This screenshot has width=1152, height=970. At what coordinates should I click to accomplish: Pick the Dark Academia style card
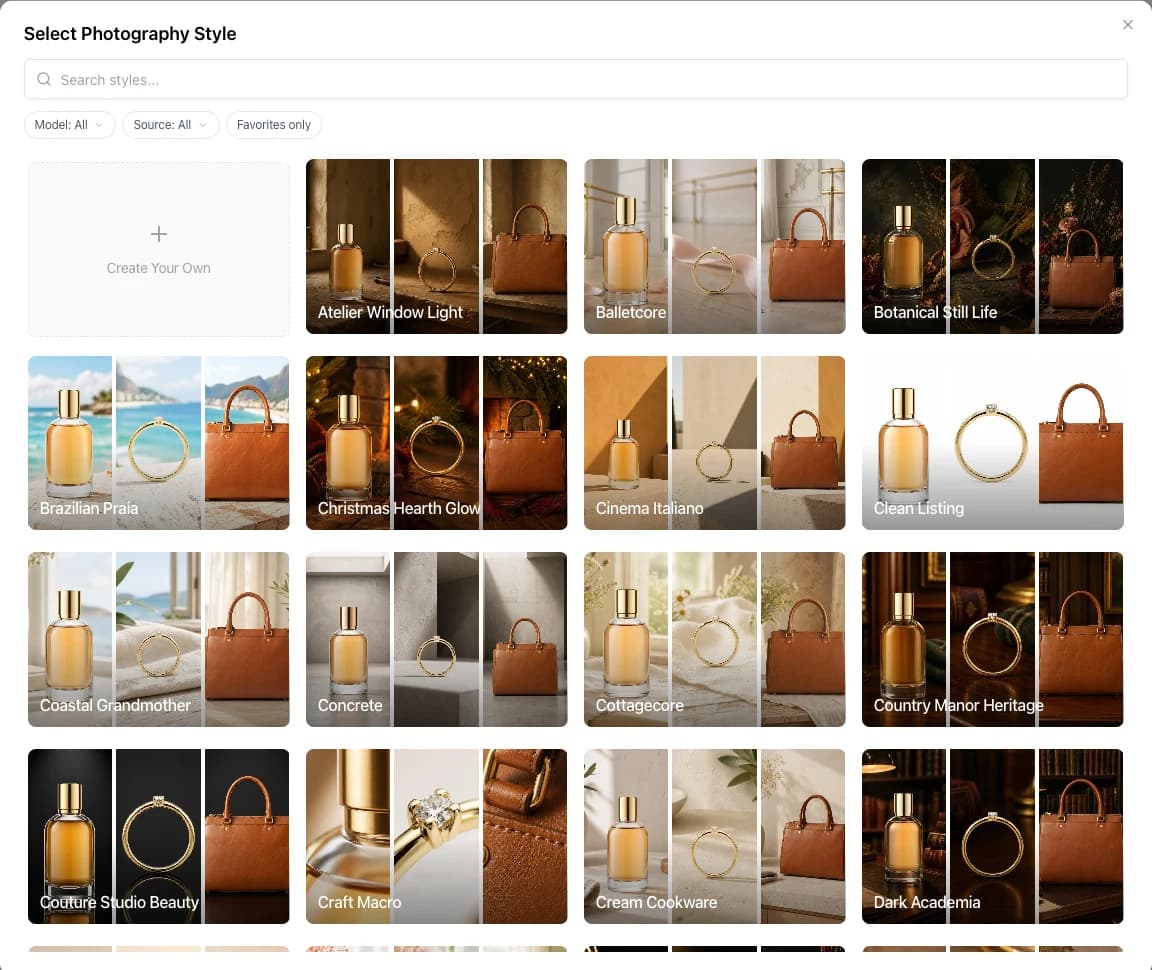click(993, 836)
